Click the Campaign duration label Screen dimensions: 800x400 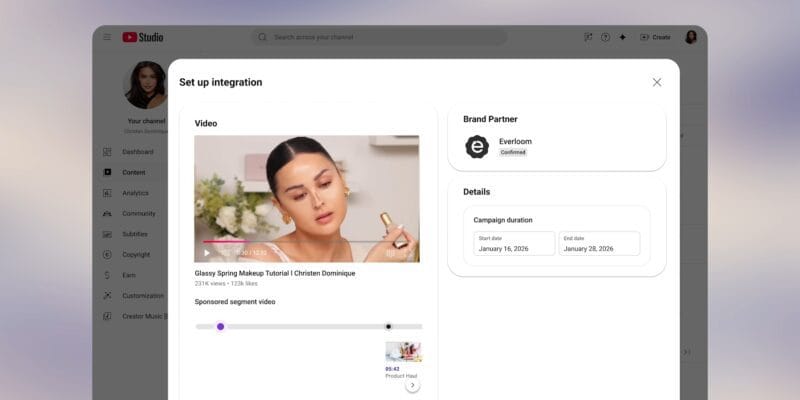pos(503,220)
